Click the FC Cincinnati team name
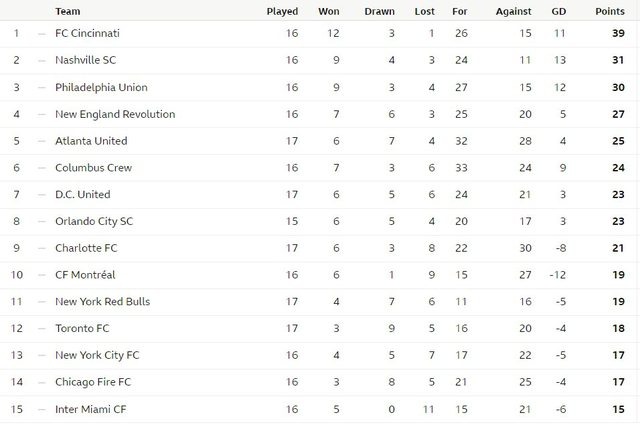Viewport: 640px width, 425px height. (87, 33)
